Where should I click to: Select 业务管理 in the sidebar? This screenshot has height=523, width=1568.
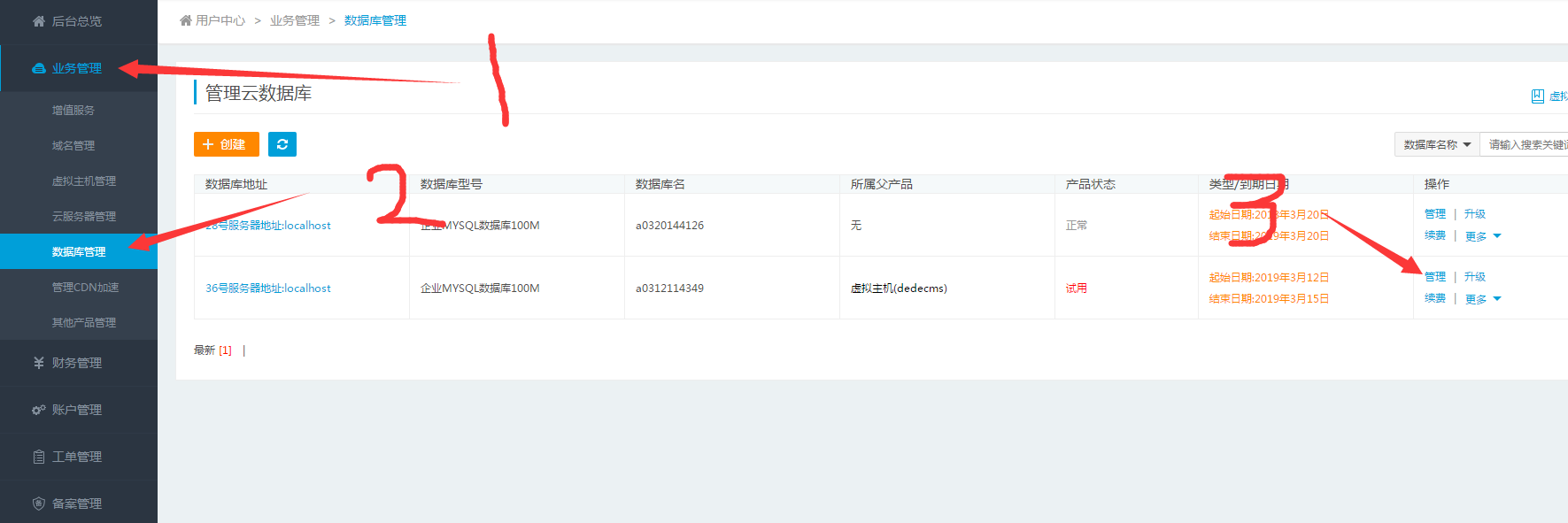tap(79, 68)
